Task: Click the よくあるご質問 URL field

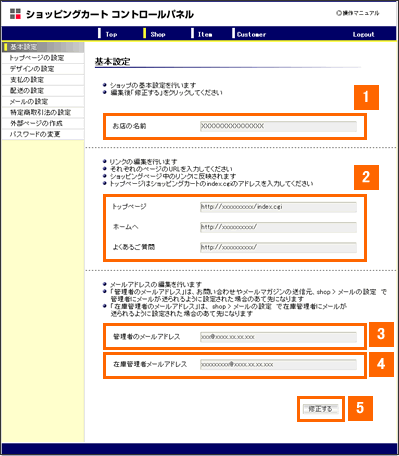Action: 278,248
